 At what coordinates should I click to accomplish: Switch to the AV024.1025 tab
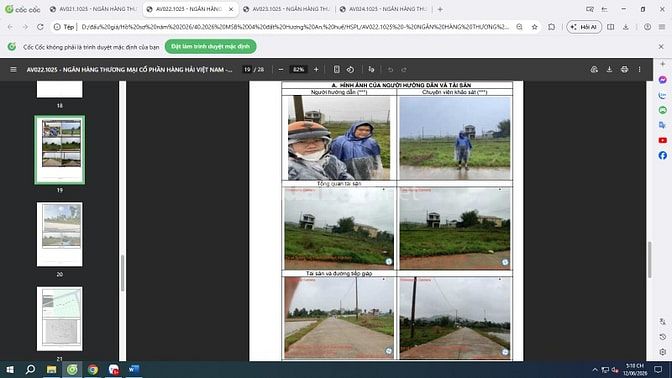[383, 9]
